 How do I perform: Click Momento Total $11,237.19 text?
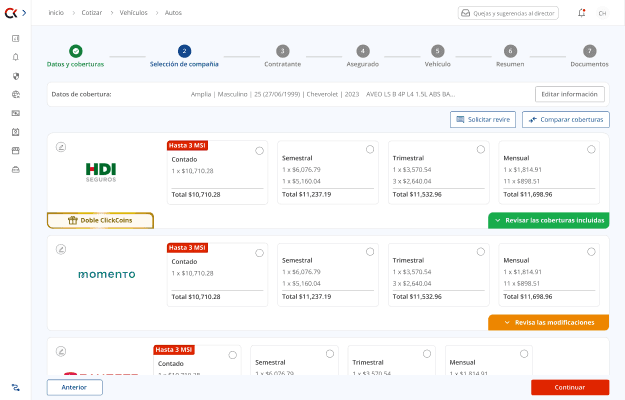[307, 296]
